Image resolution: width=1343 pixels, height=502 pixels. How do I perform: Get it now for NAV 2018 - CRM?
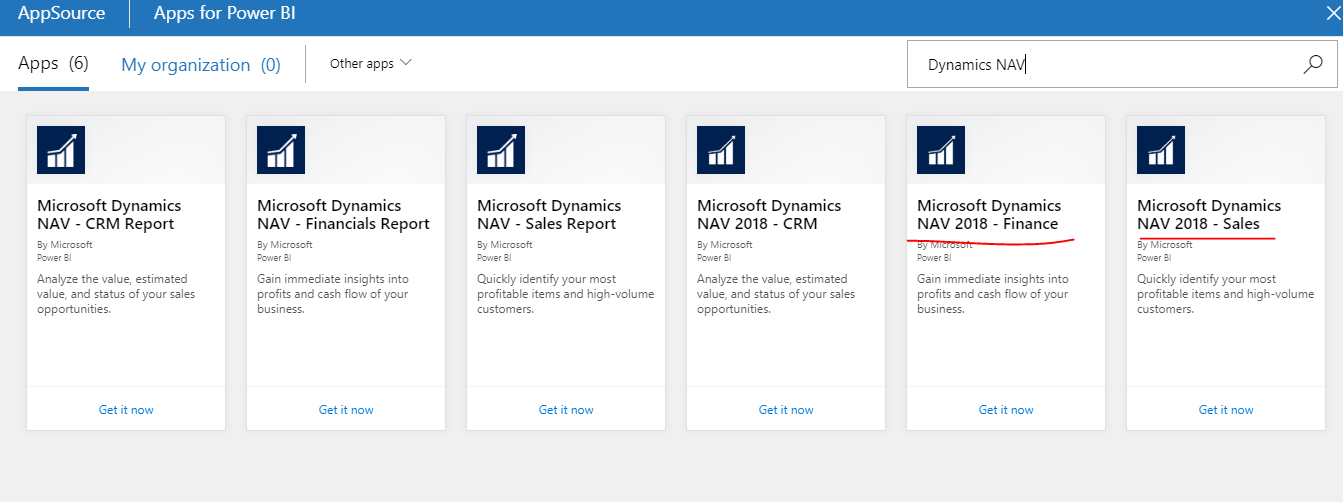pos(786,410)
